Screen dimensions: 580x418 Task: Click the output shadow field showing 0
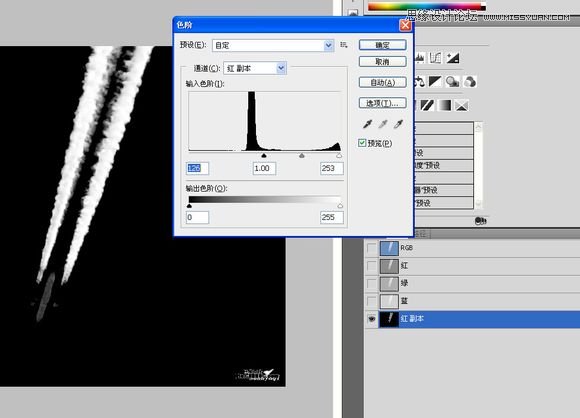pyautogui.click(x=197, y=217)
